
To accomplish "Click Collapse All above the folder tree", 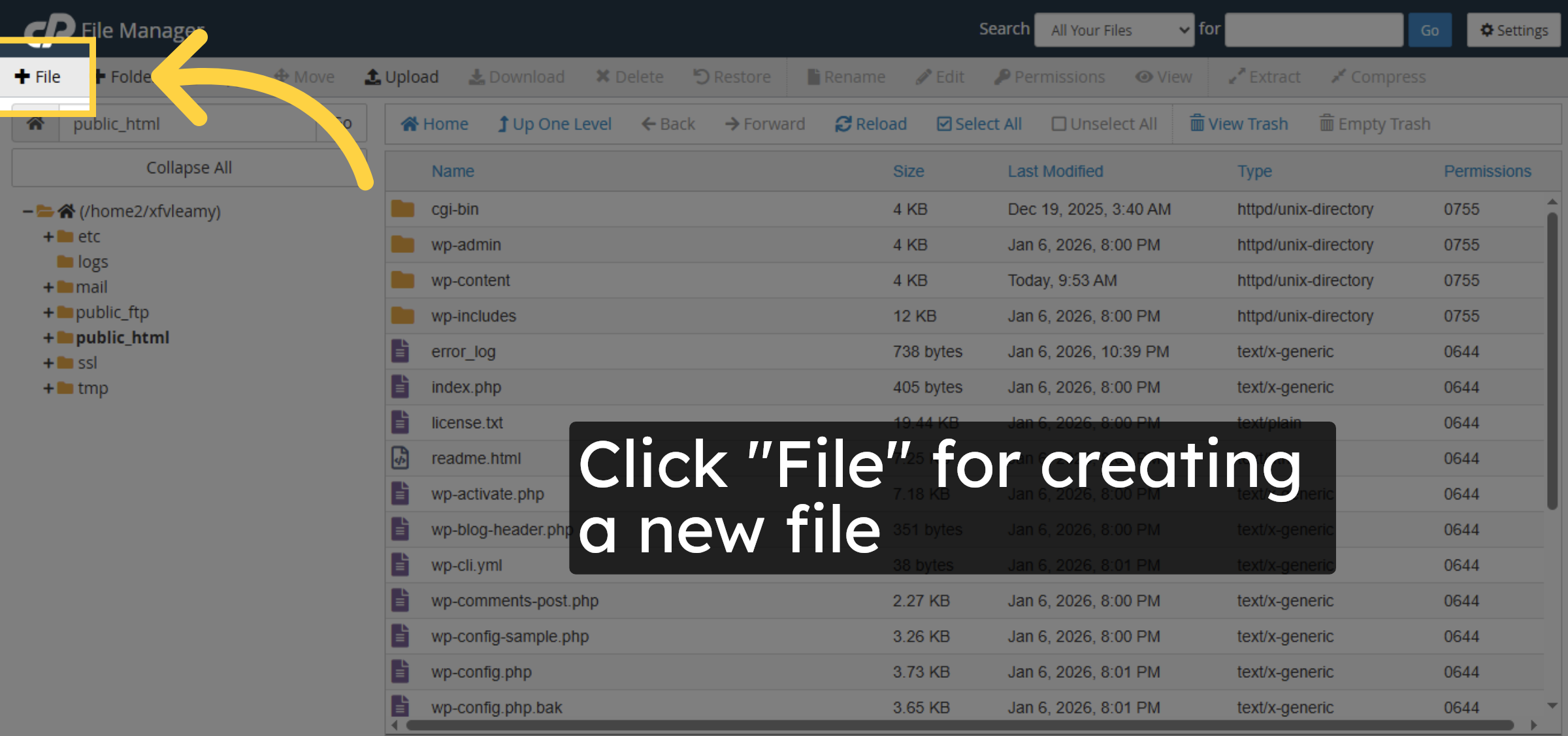I will [x=188, y=167].
